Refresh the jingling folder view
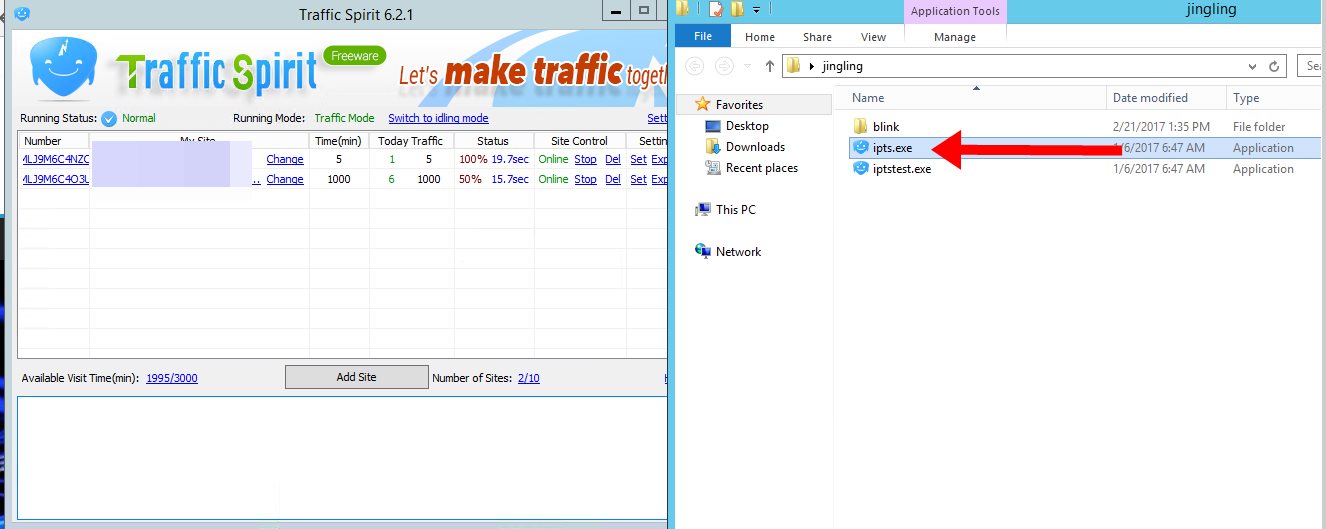The width and height of the screenshot is (1326, 529). 1274,66
